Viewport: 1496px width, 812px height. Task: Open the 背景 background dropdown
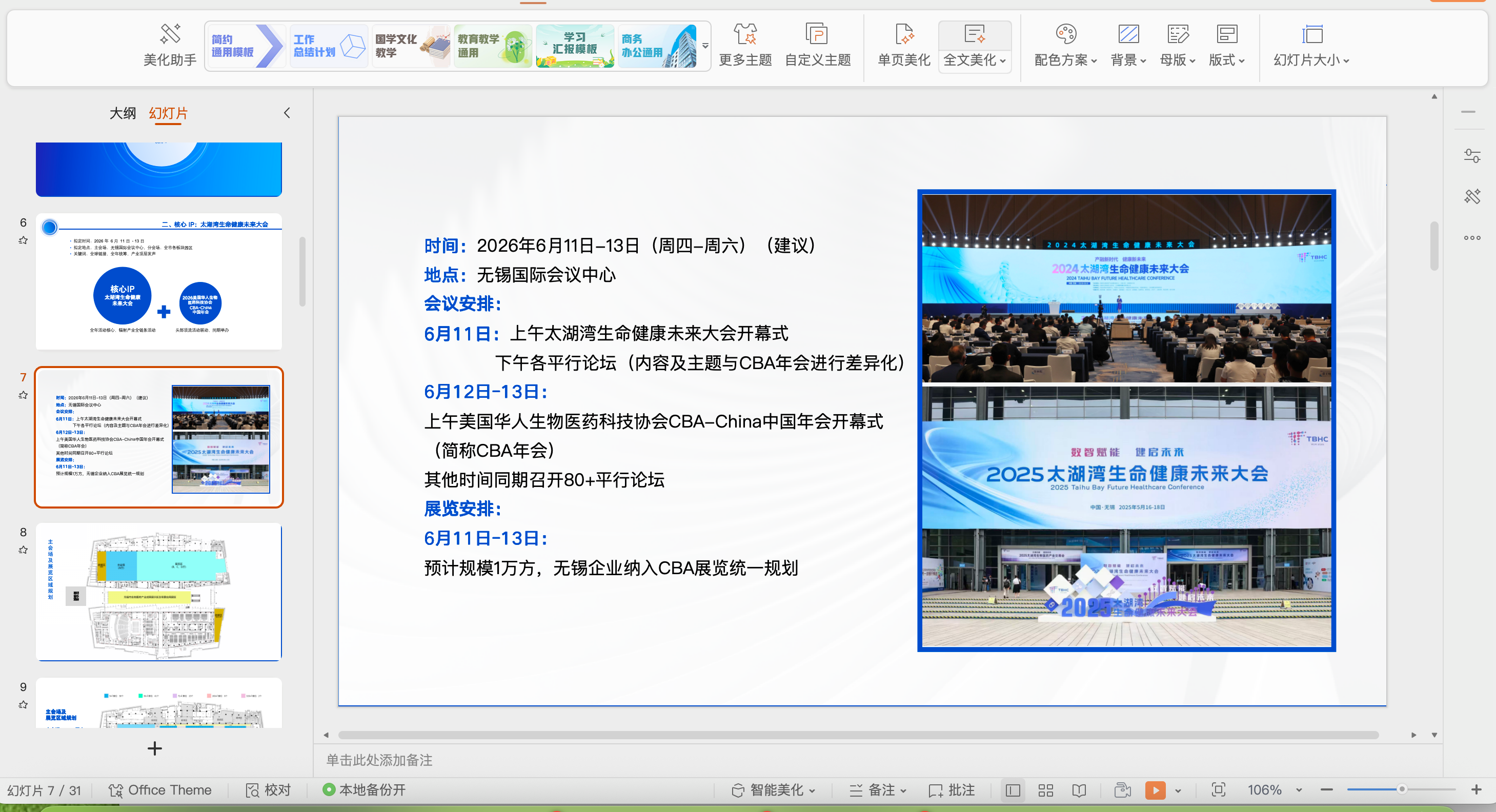[1128, 60]
